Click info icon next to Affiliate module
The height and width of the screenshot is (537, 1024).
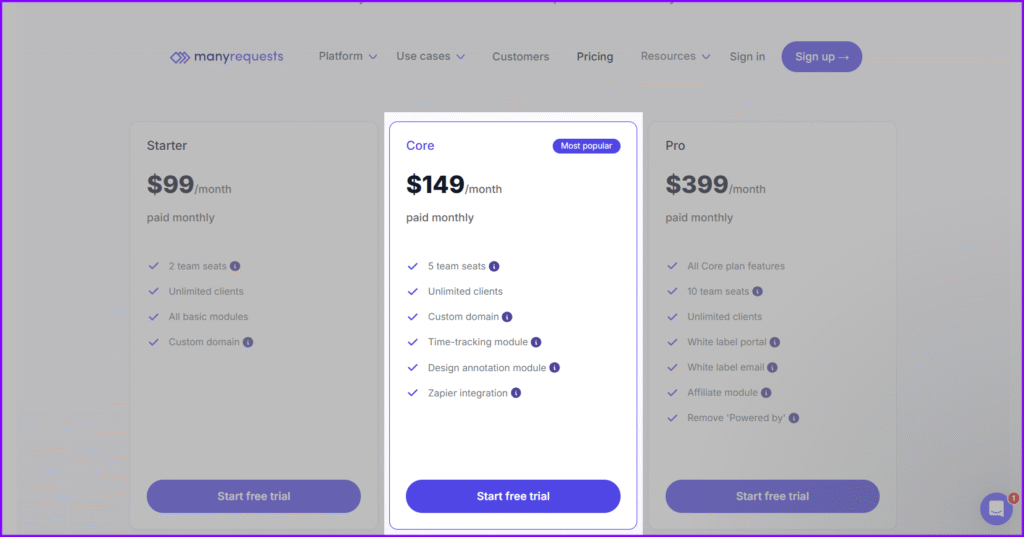766,393
